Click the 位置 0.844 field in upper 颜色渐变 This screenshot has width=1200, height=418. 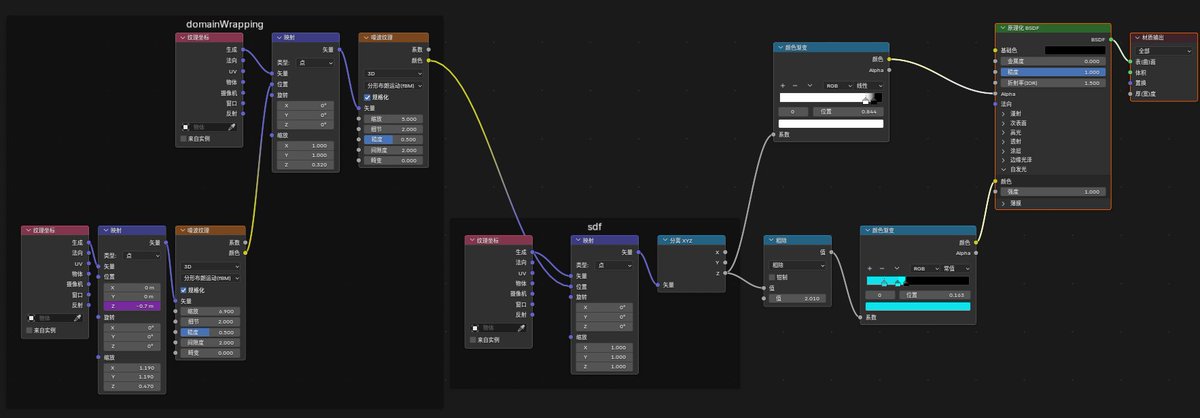pos(846,111)
